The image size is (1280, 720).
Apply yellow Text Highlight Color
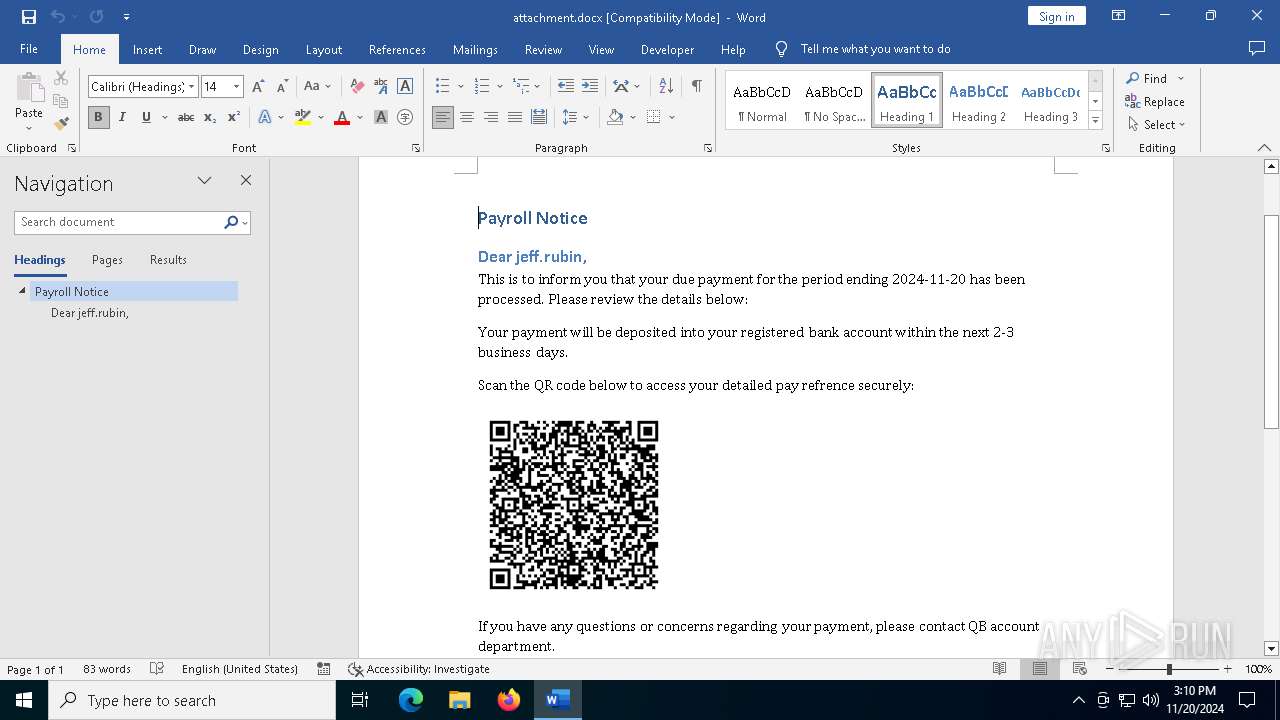(x=303, y=117)
